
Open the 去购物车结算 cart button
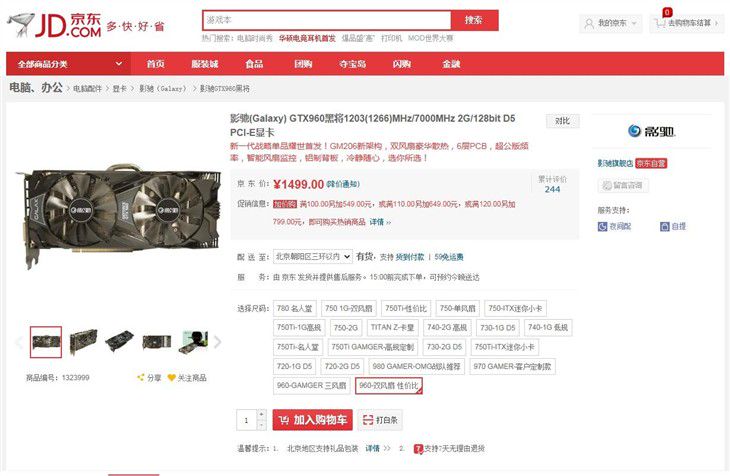[x=687, y=23]
